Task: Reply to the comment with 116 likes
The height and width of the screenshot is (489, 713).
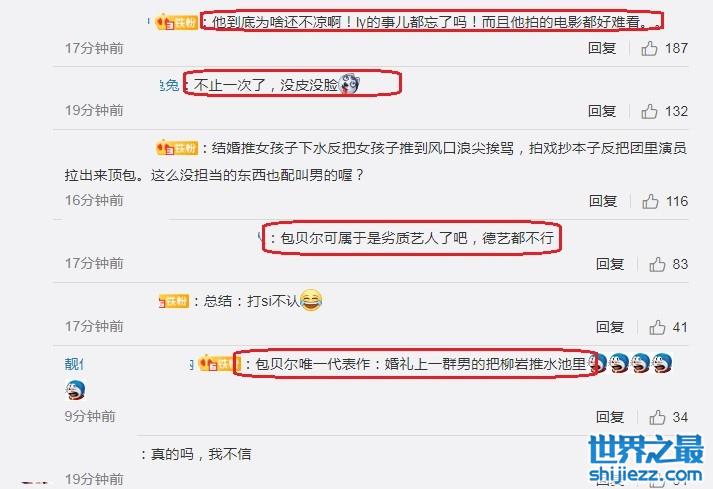Action: coord(603,201)
